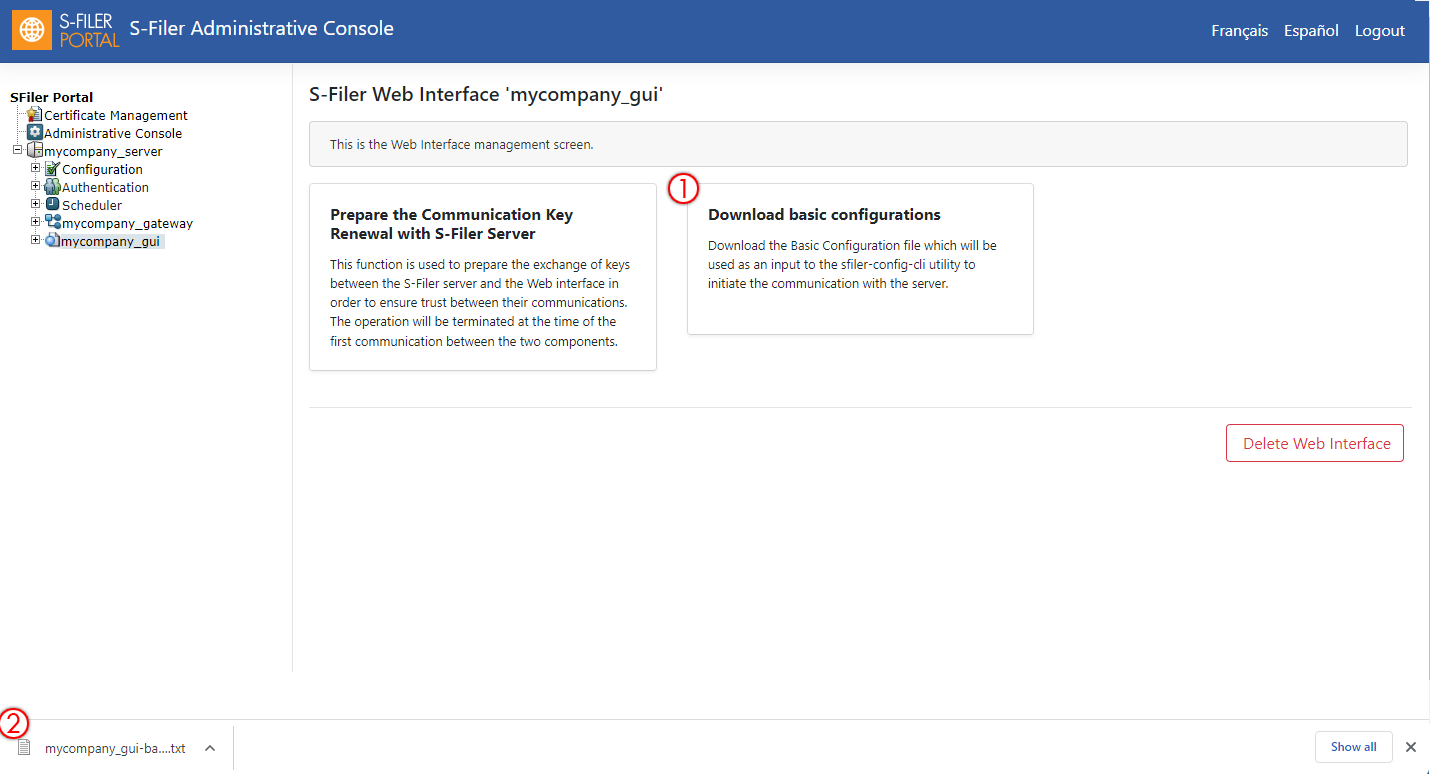This screenshot has height=775, width=1430.
Task: Expand the mycompany_gateway tree node
Action: [36, 222]
